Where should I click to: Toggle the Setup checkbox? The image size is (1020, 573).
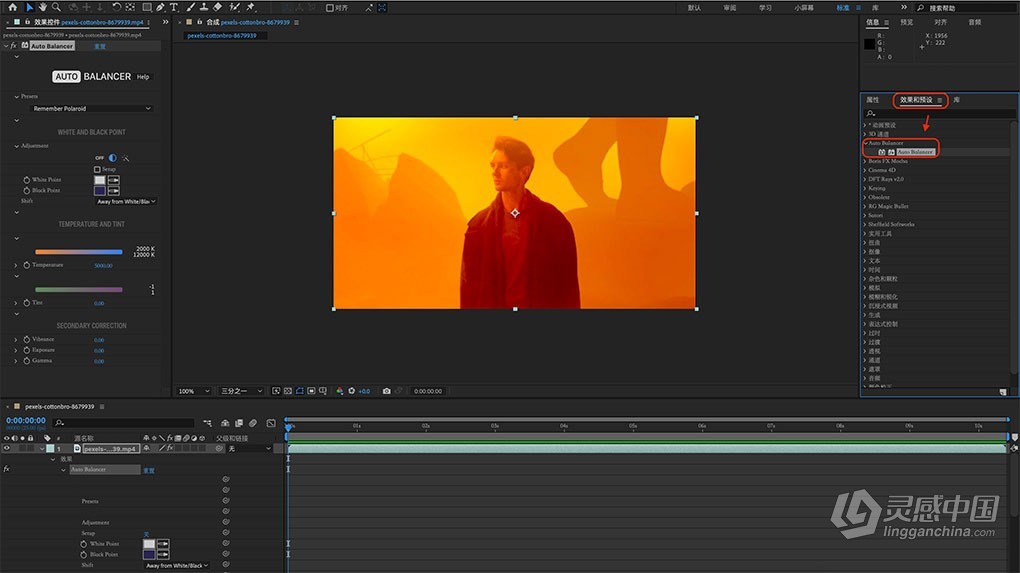[x=97, y=169]
